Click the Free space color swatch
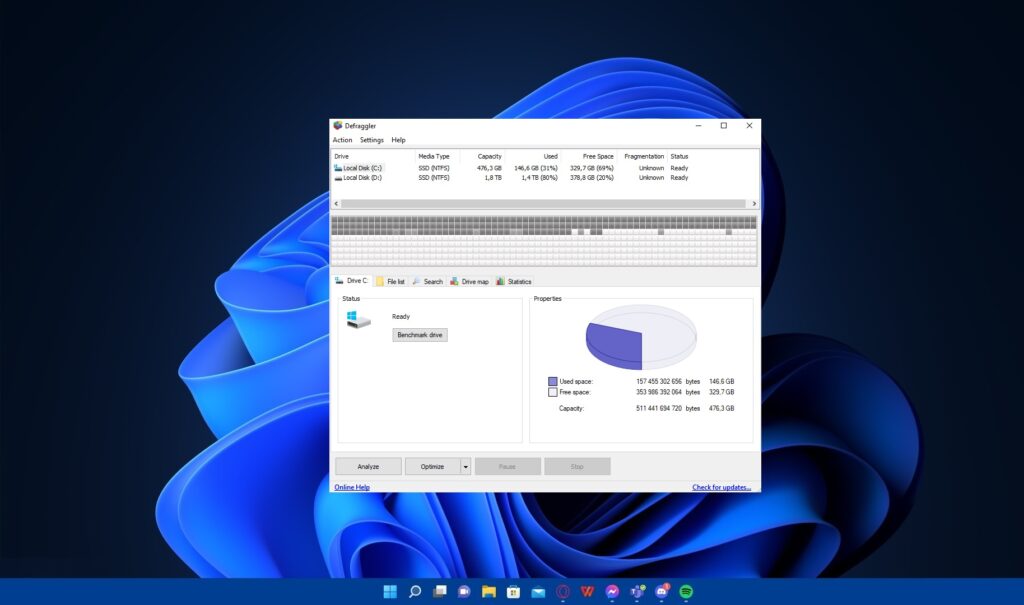Viewport: 1024px width, 605px height. coord(552,393)
